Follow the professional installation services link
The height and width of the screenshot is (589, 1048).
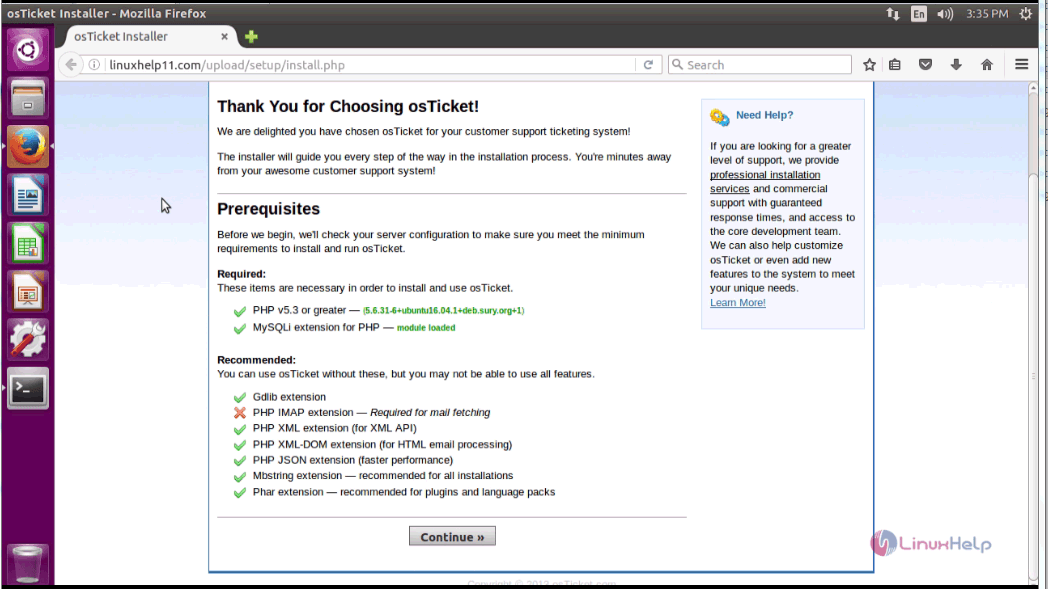click(765, 182)
